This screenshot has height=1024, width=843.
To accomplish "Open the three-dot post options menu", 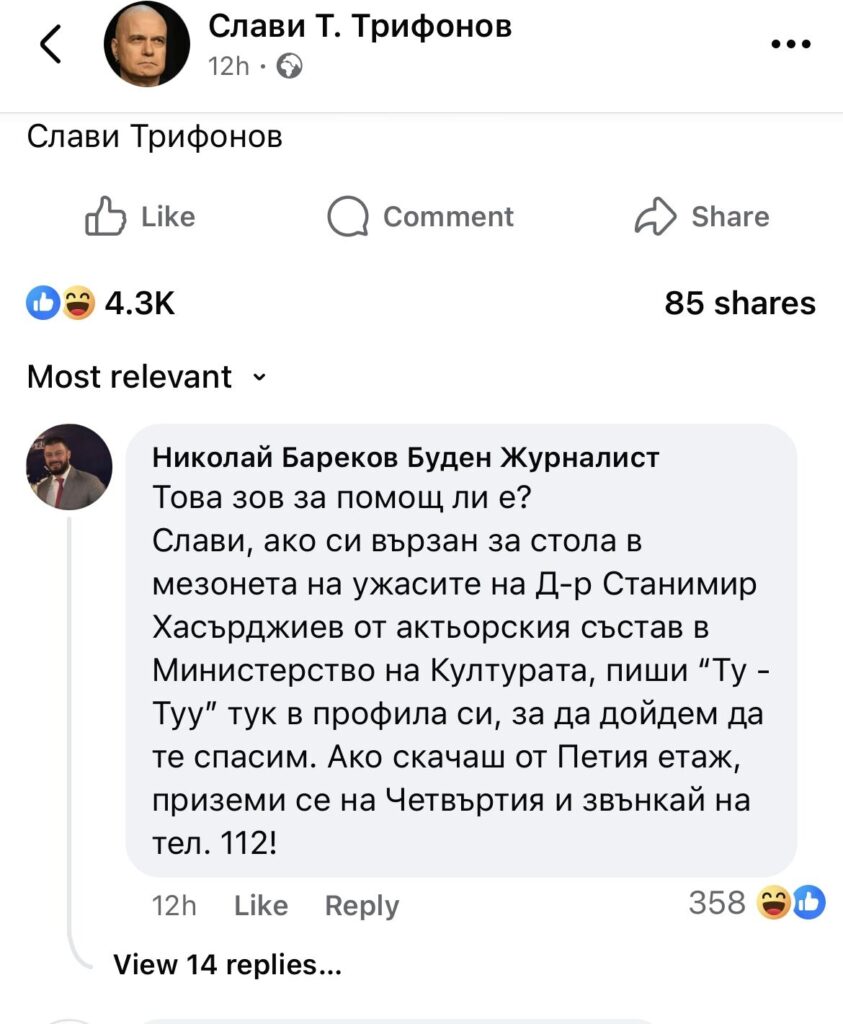I will 791,44.
